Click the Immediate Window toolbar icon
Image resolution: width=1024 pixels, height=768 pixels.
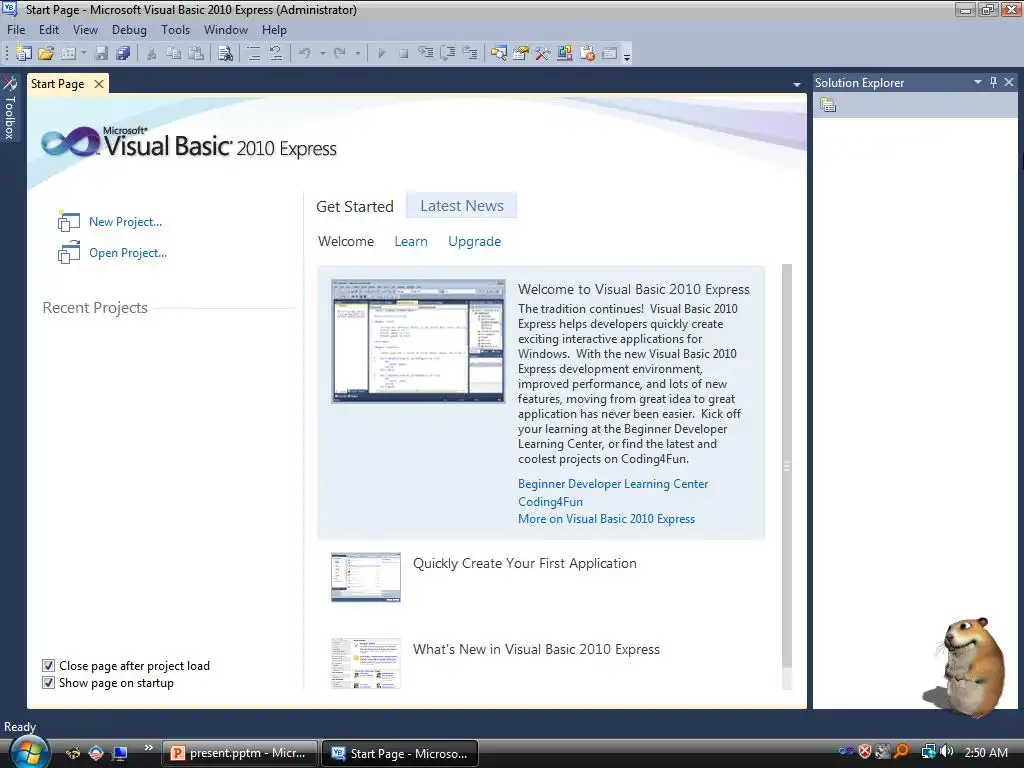coord(609,54)
